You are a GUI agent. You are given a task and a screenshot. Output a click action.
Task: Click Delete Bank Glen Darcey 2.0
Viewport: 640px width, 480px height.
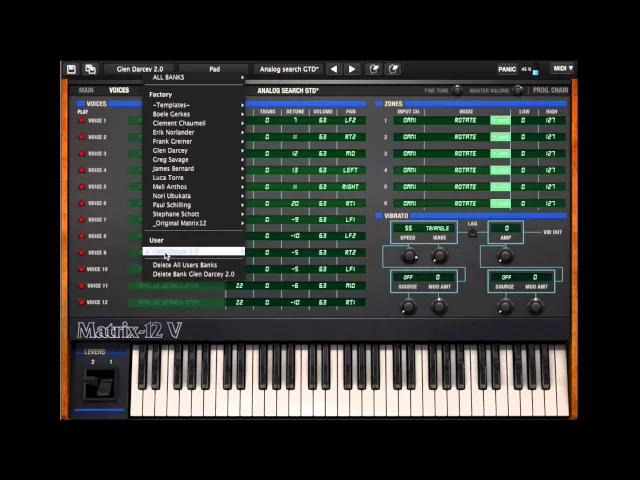coord(194,274)
